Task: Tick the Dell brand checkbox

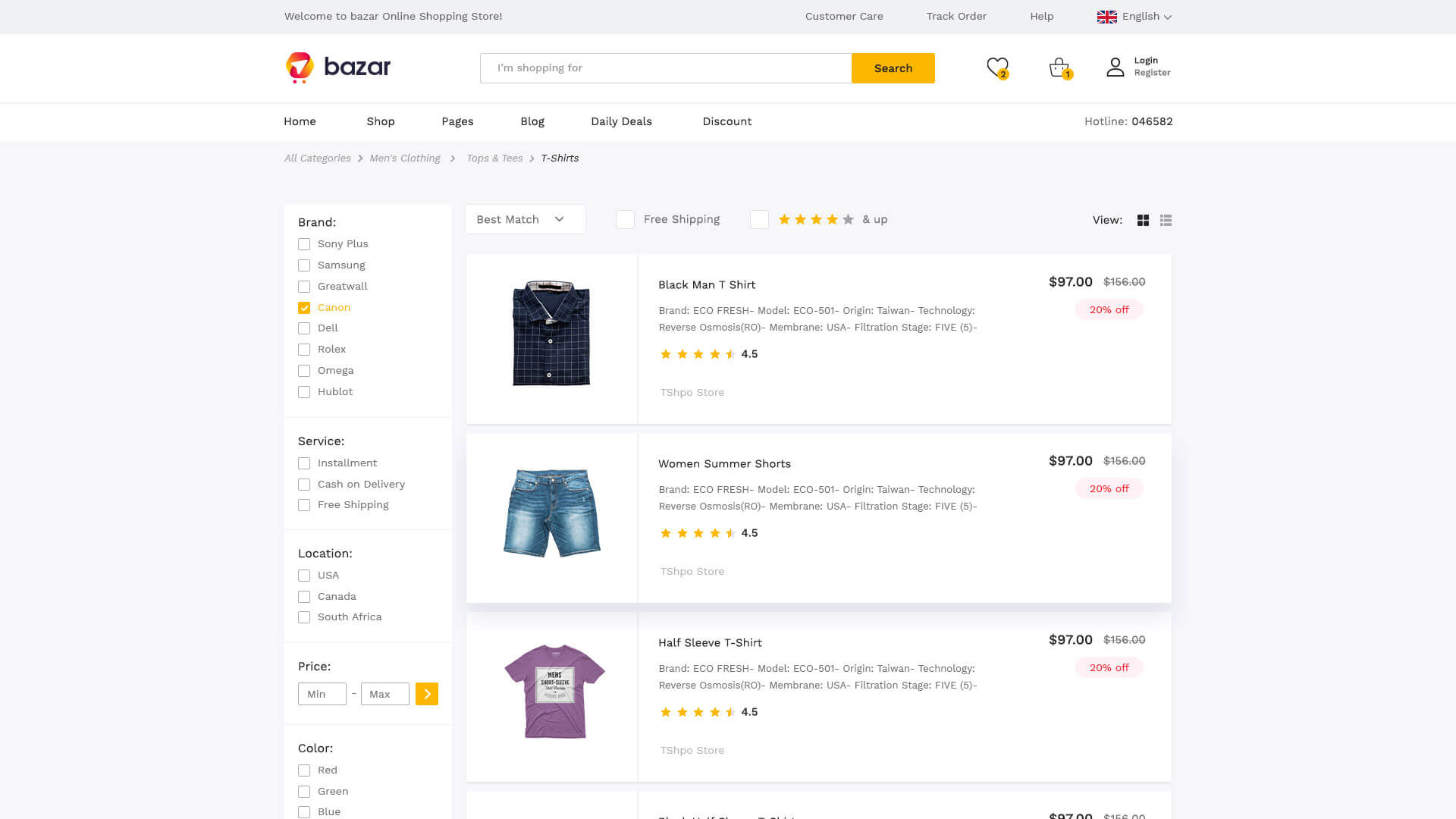Action: click(304, 328)
